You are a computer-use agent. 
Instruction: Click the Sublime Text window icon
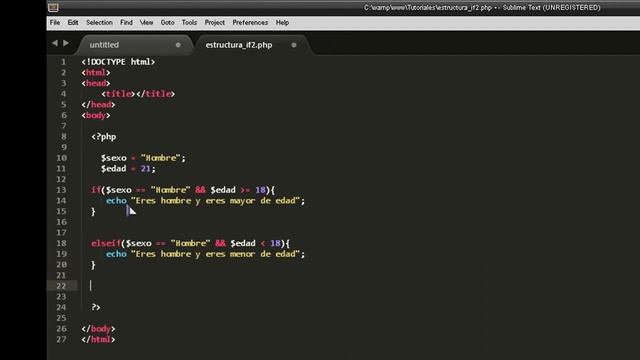[x=53, y=7]
